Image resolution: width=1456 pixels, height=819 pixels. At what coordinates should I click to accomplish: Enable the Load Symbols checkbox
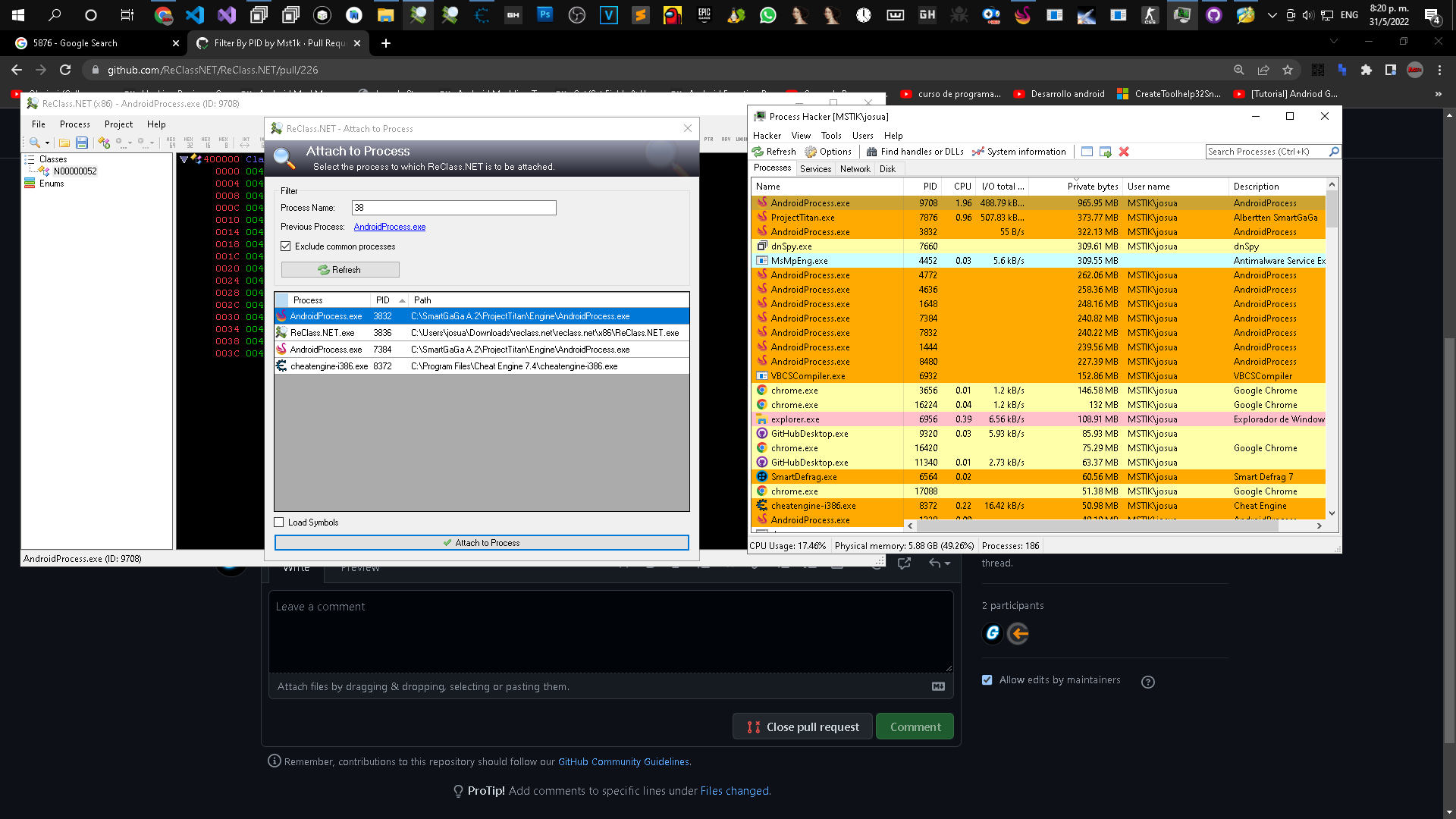click(279, 522)
